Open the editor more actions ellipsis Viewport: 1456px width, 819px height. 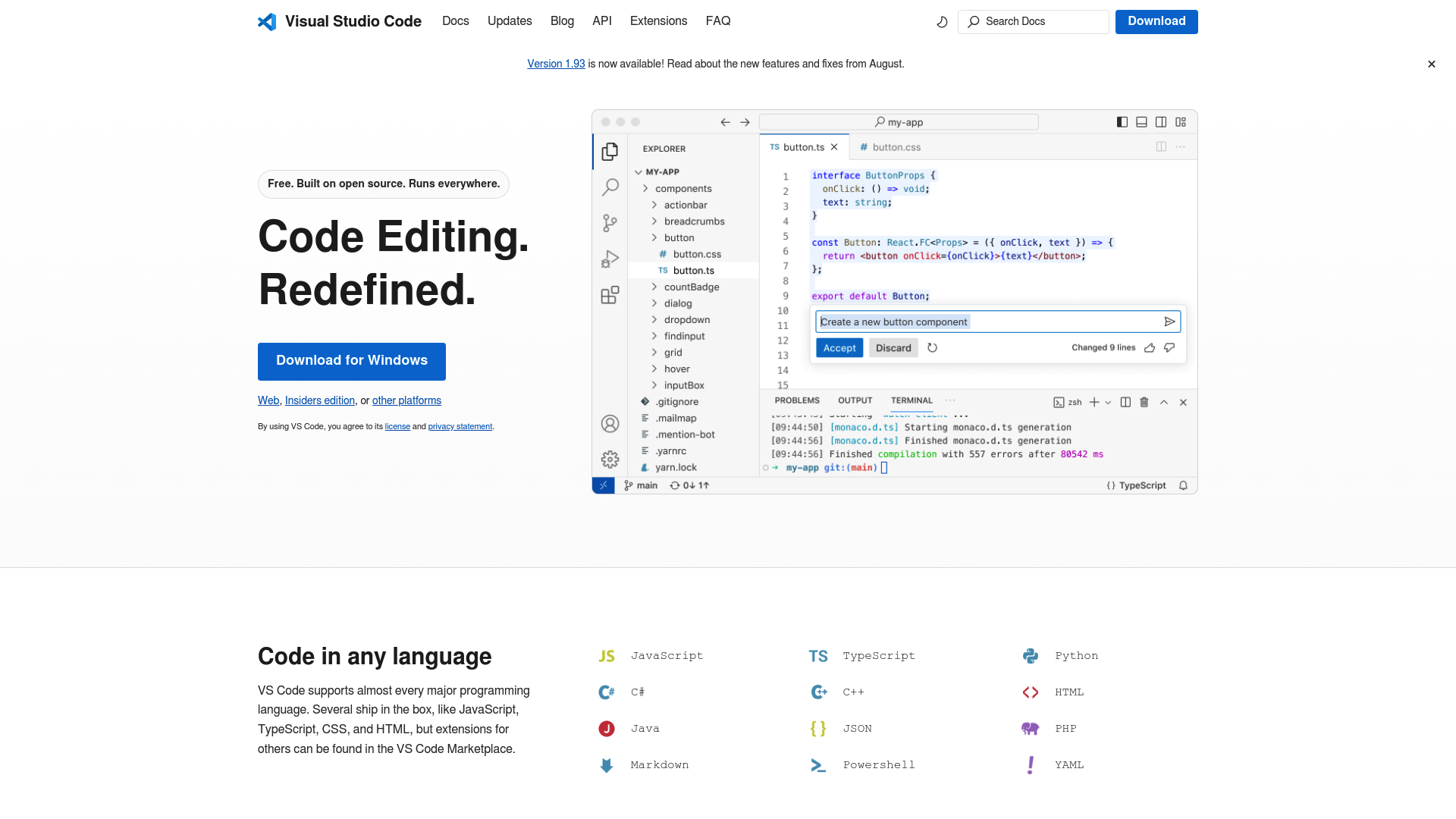tap(1181, 147)
